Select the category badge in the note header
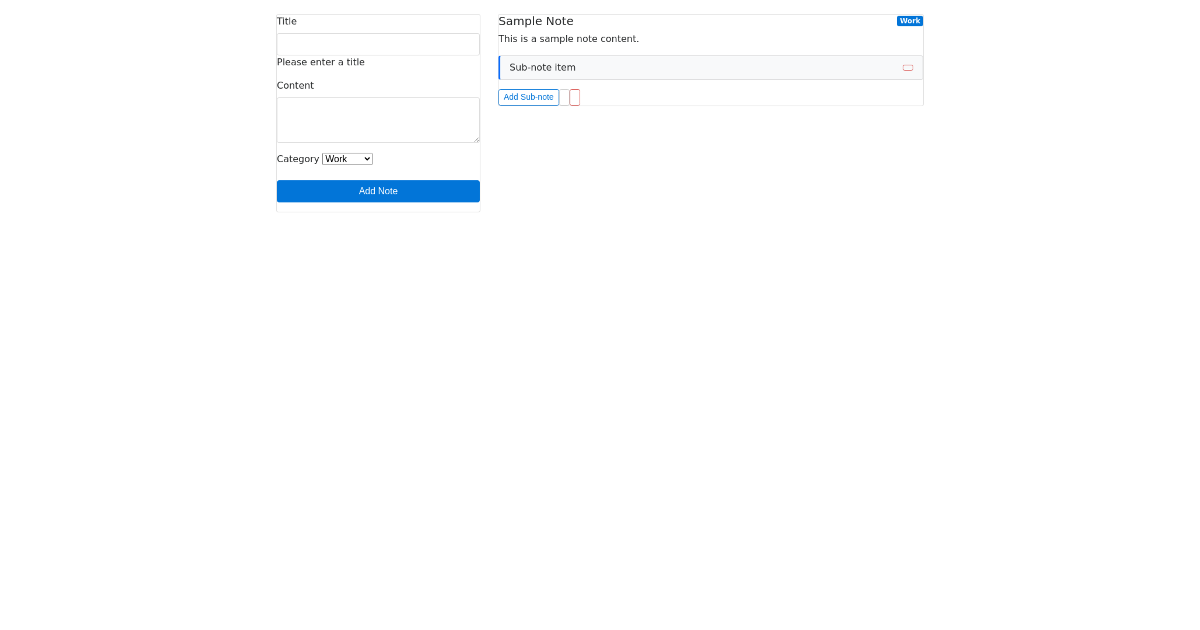The image size is (1200, 630). tap(909, 20)
